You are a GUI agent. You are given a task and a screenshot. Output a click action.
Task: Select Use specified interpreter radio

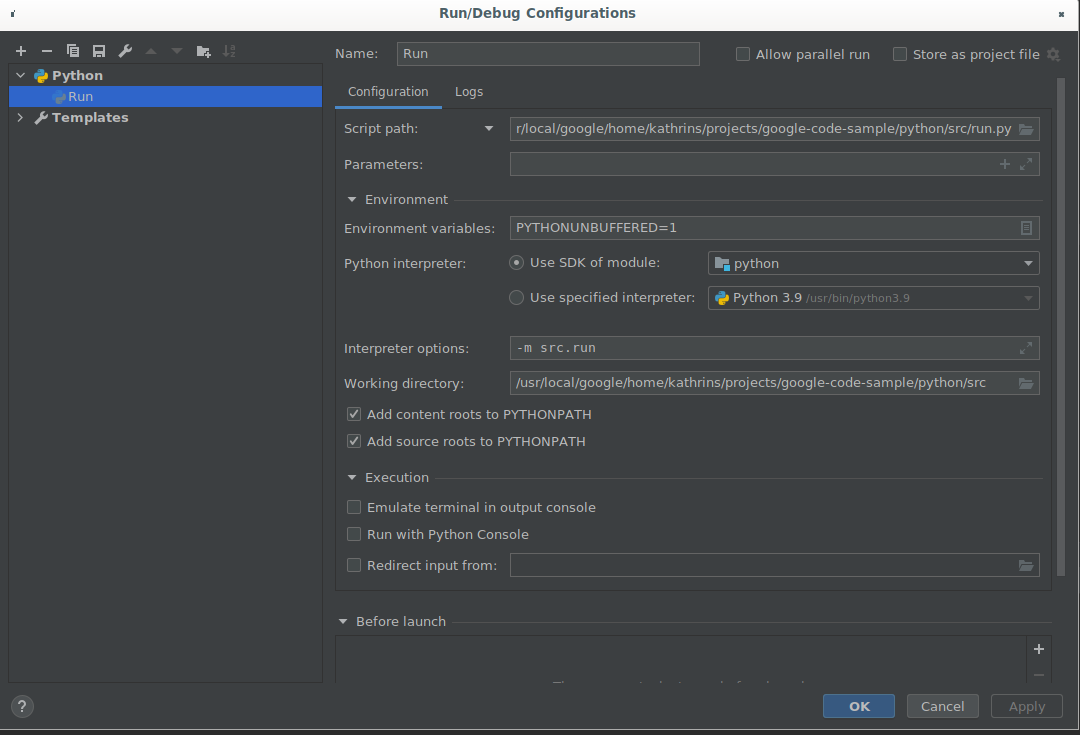516,298
